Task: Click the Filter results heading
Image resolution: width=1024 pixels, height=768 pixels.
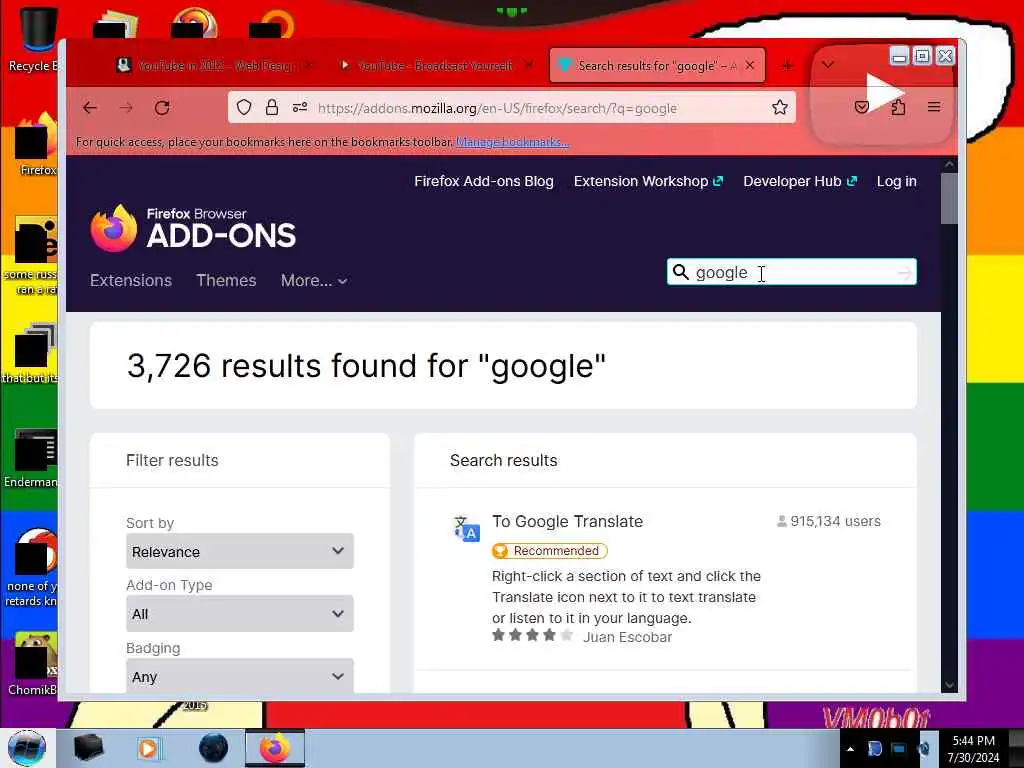Action: pyautogui.click(x=172, y=460)
